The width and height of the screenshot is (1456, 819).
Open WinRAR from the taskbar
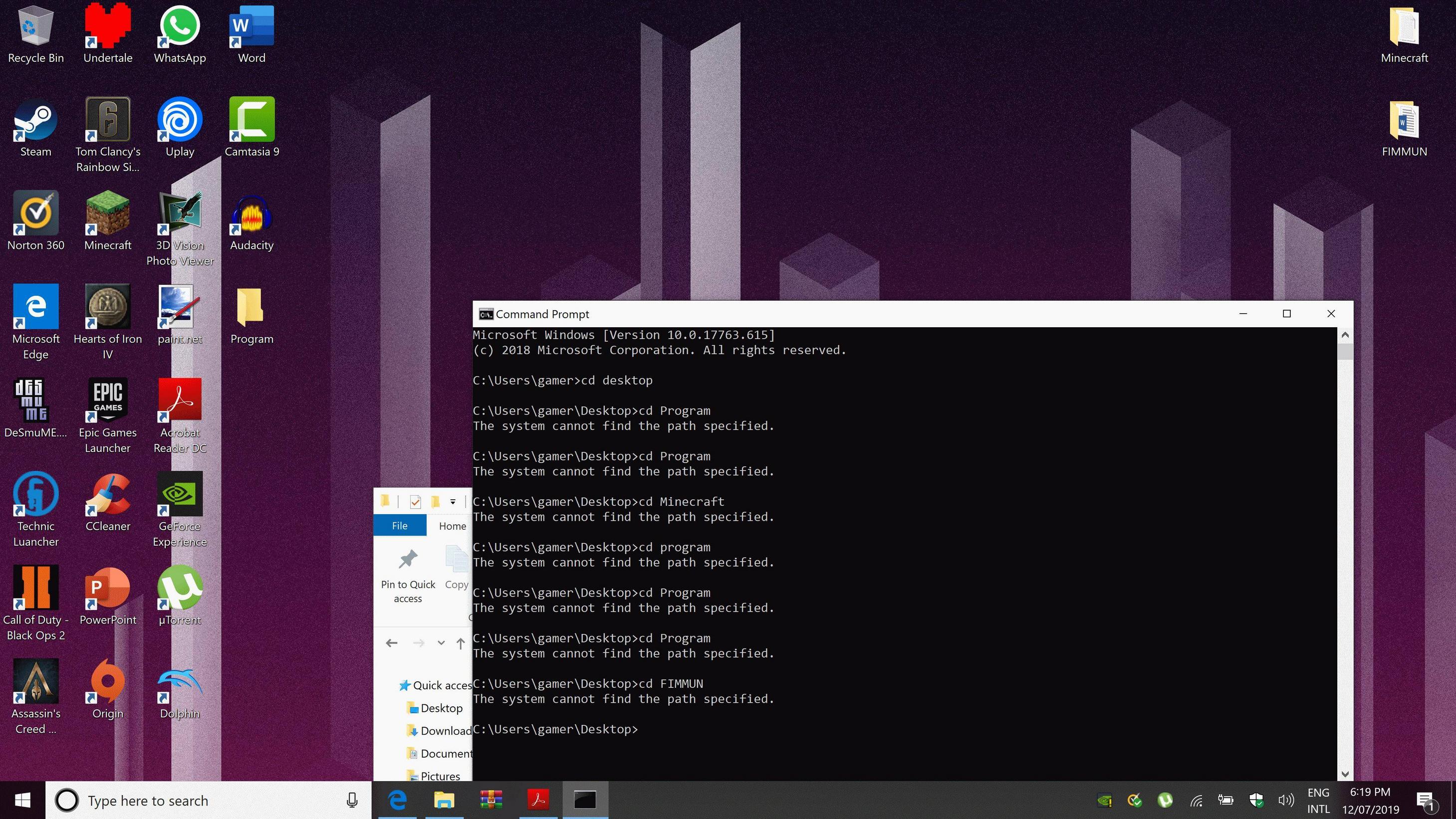(490, 800)
